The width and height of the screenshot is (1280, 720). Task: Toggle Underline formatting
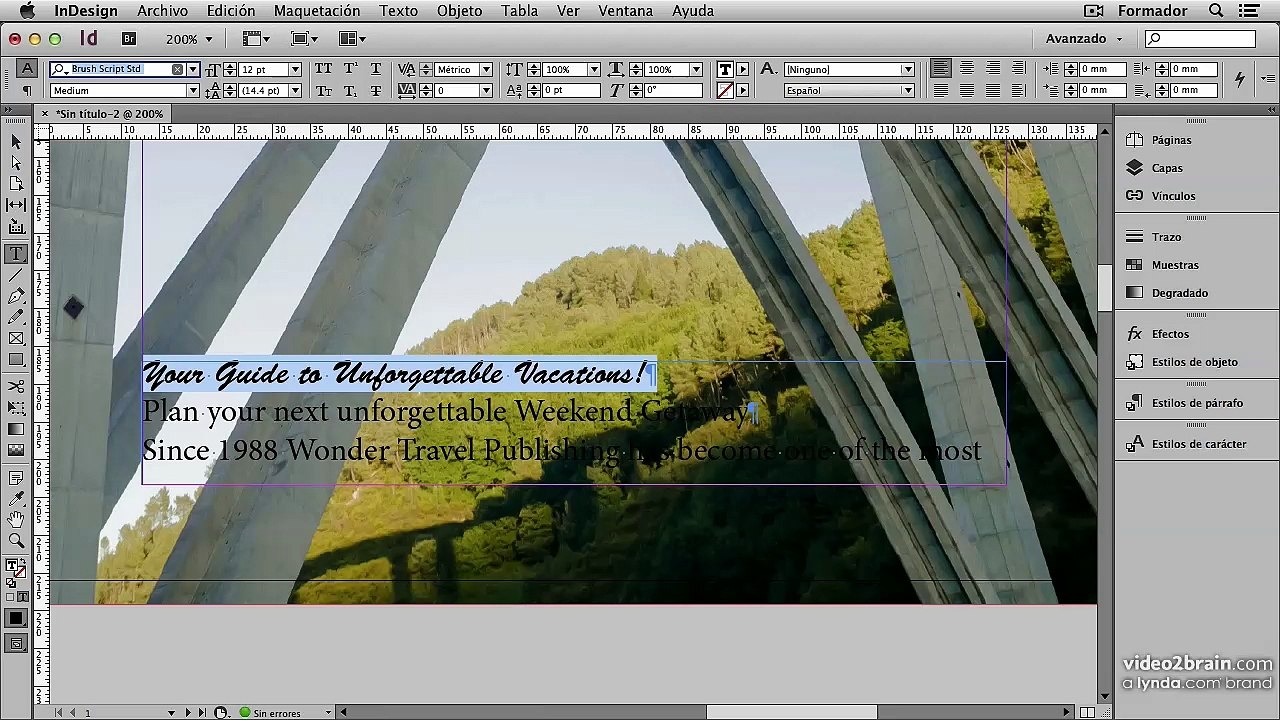click(x=375, y=69)
